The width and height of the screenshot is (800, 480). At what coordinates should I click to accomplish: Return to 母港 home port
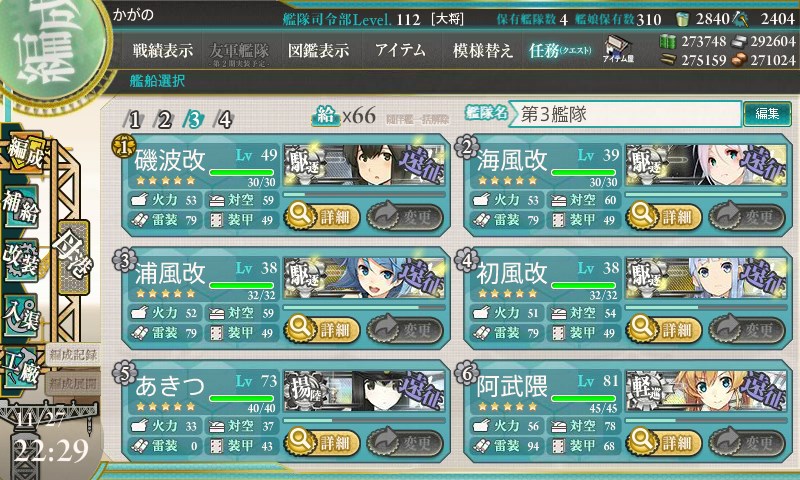pyautogui.click(x=74, y=257)
